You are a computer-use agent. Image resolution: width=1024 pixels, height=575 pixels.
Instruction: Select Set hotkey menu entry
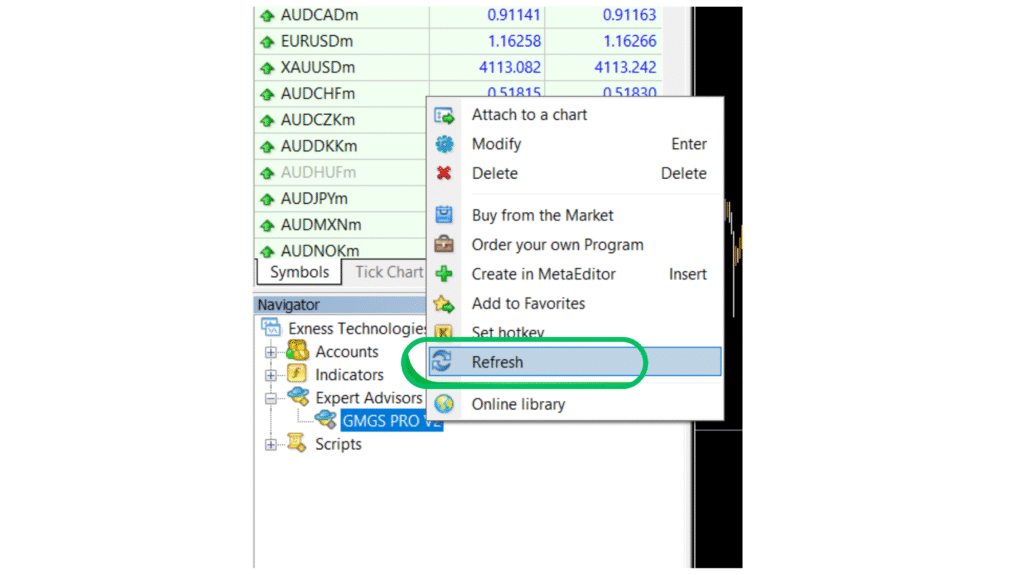tap(508, 333)
